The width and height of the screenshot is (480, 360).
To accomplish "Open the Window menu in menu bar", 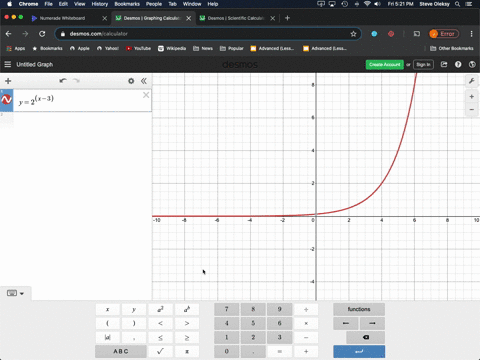I will [192, 4].
